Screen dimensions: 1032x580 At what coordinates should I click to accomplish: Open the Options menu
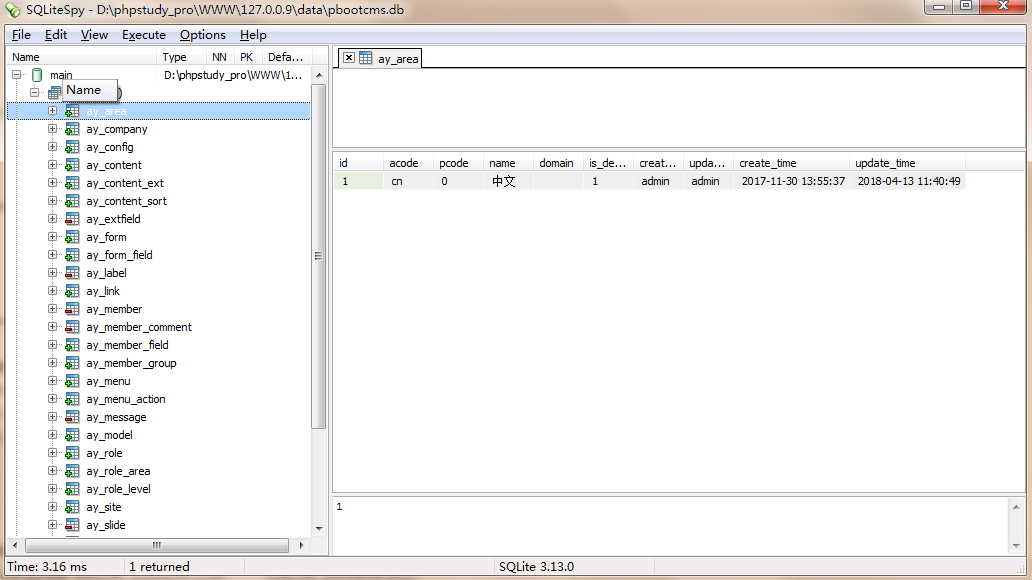pos(202,35)
